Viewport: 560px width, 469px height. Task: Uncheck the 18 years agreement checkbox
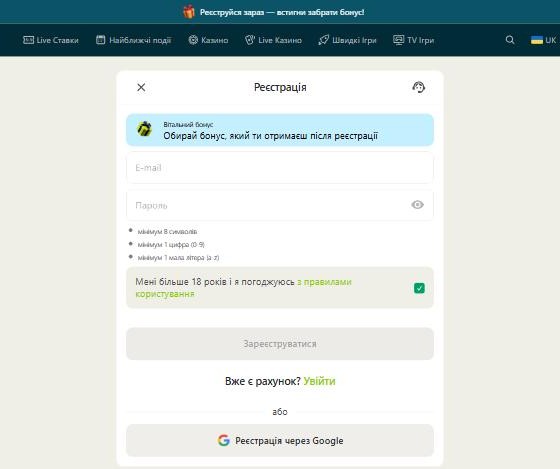coord(419,288)
